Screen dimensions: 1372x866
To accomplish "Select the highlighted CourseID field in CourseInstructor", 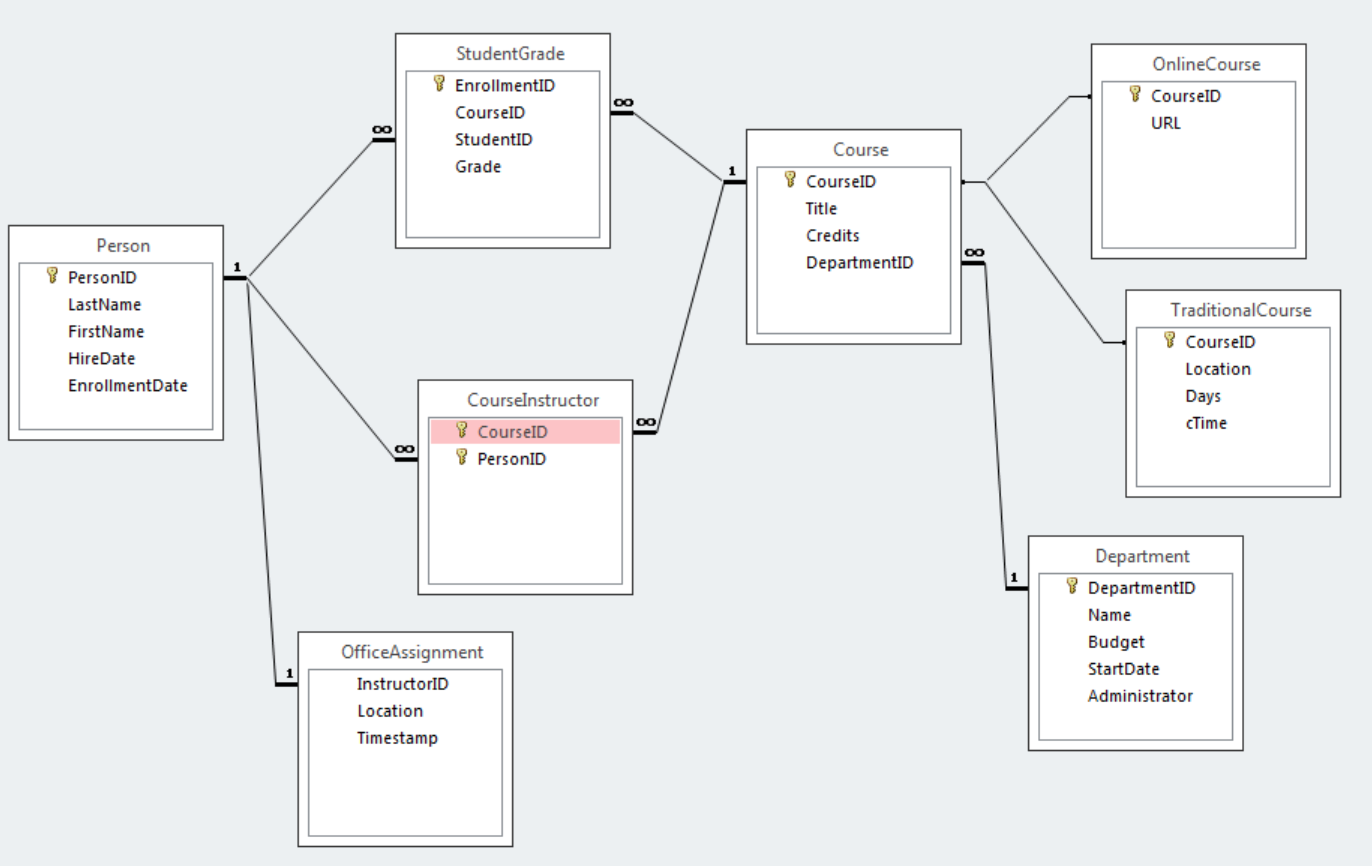I will coord(524,431).
